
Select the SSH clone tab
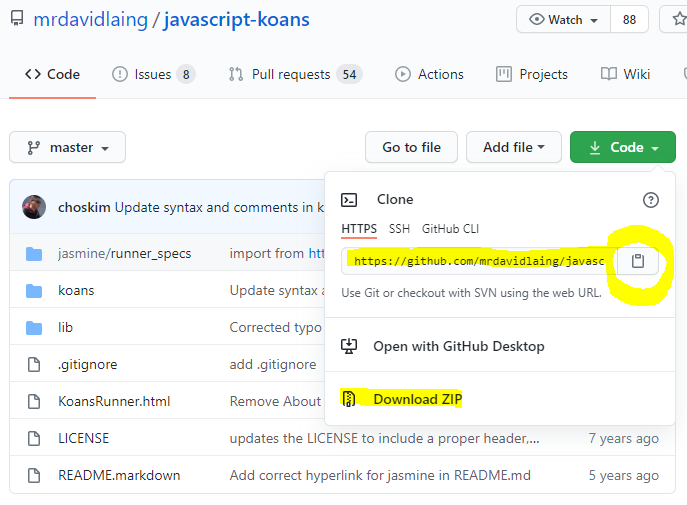[399, 229]
